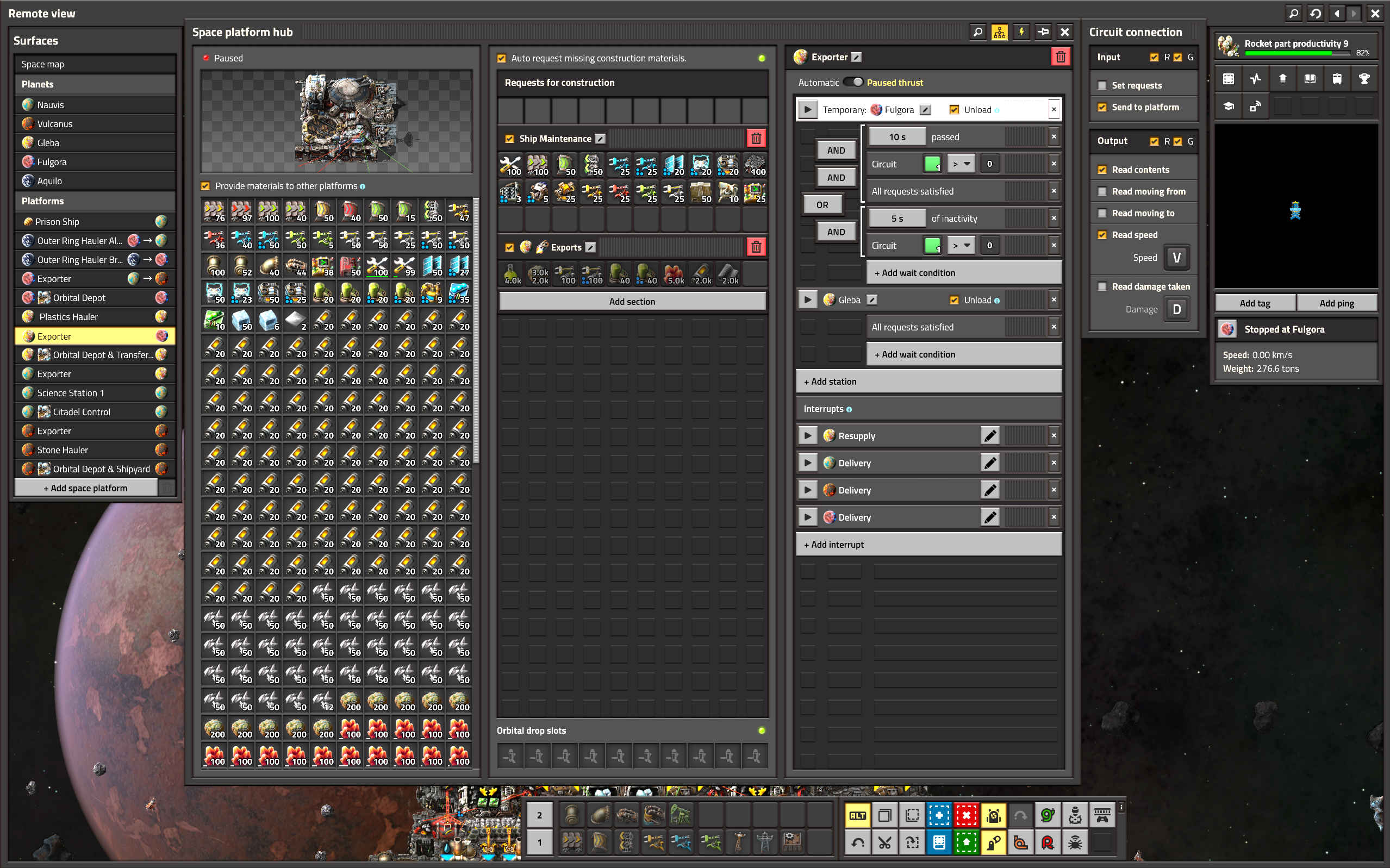Click Add interrupt button
Image resolution: width=1390 pixels, height=868 pixels.
pyautogui.click(x=928, y=544)
